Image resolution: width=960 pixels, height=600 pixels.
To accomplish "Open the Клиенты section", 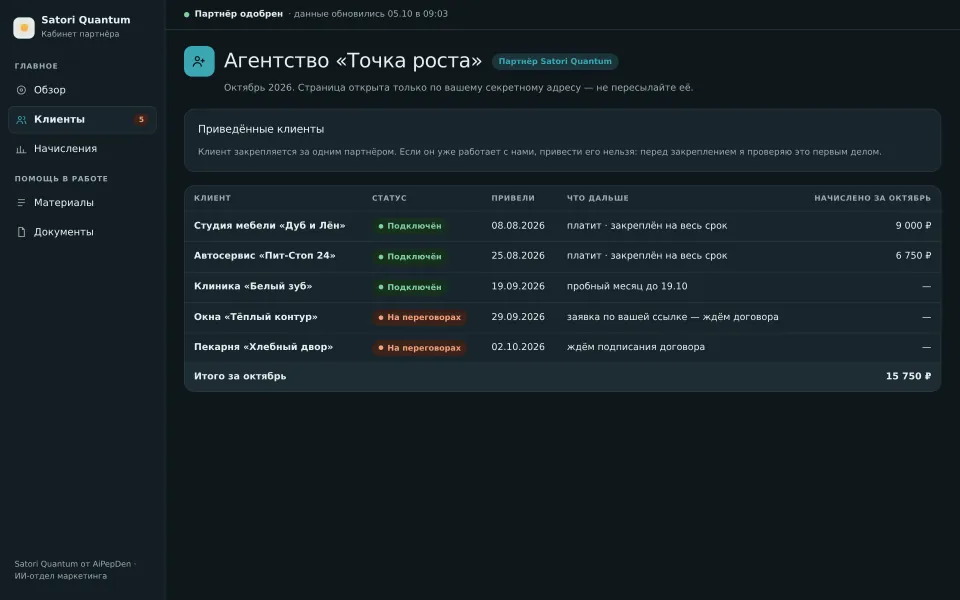I will click(x=82, y=119).
